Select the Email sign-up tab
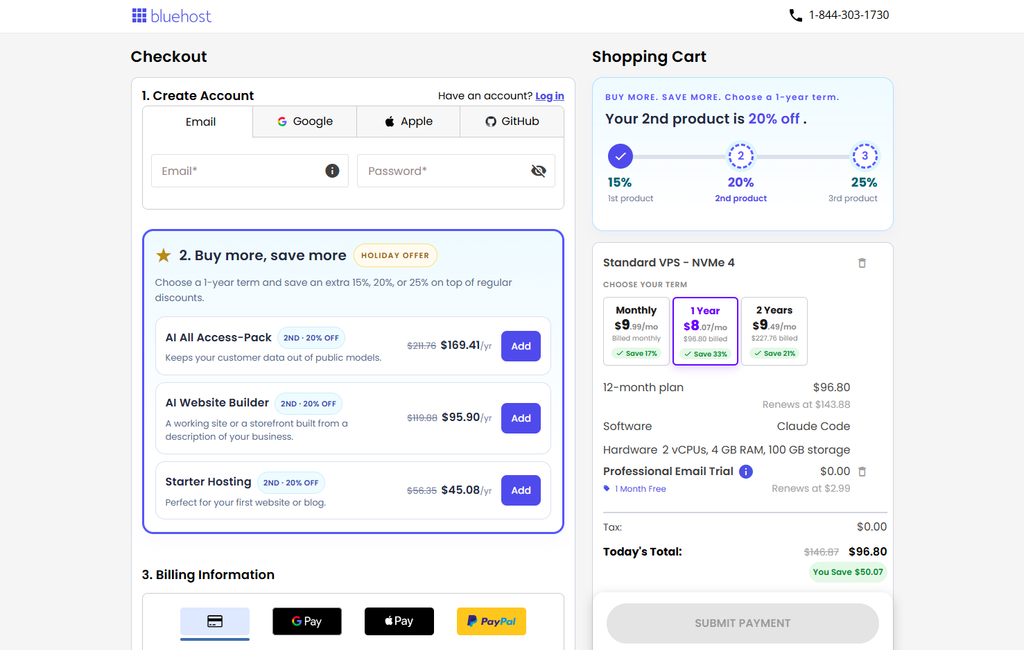Screen dimensions: 1024x650 click(x=198, y=122)
